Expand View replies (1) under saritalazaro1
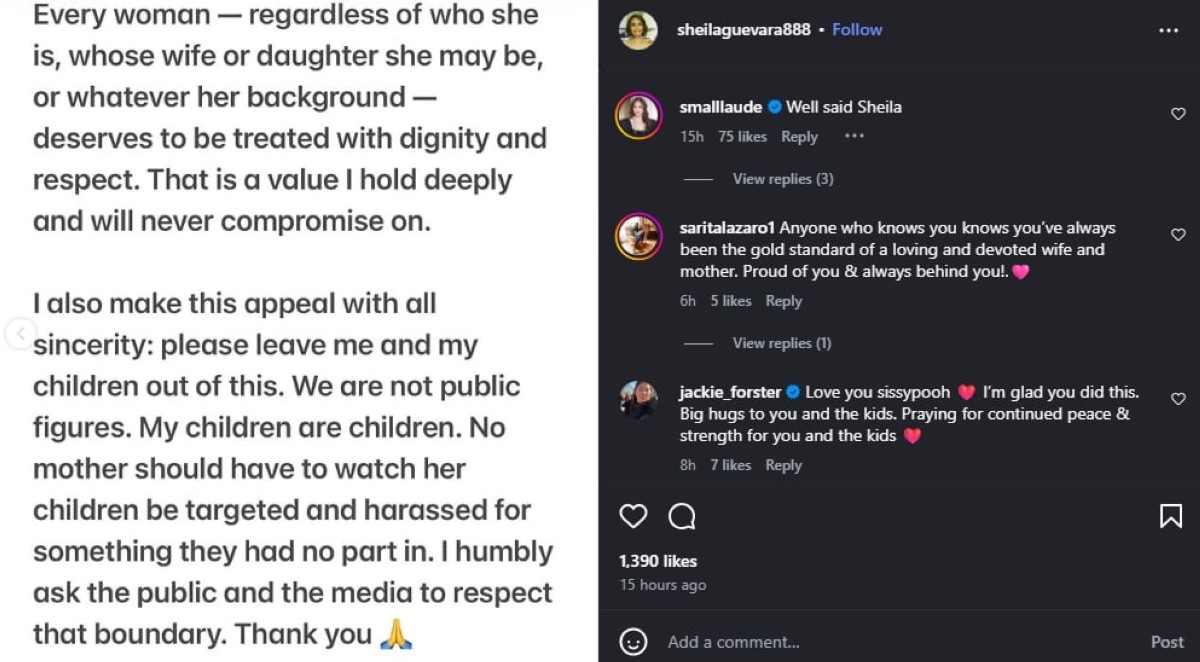1200x662 pixels. [x=782, y=343]
